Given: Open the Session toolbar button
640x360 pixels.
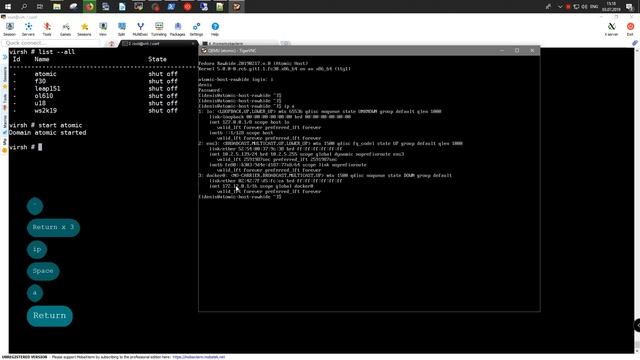Looking at the screenshot, I should [9, 29].
